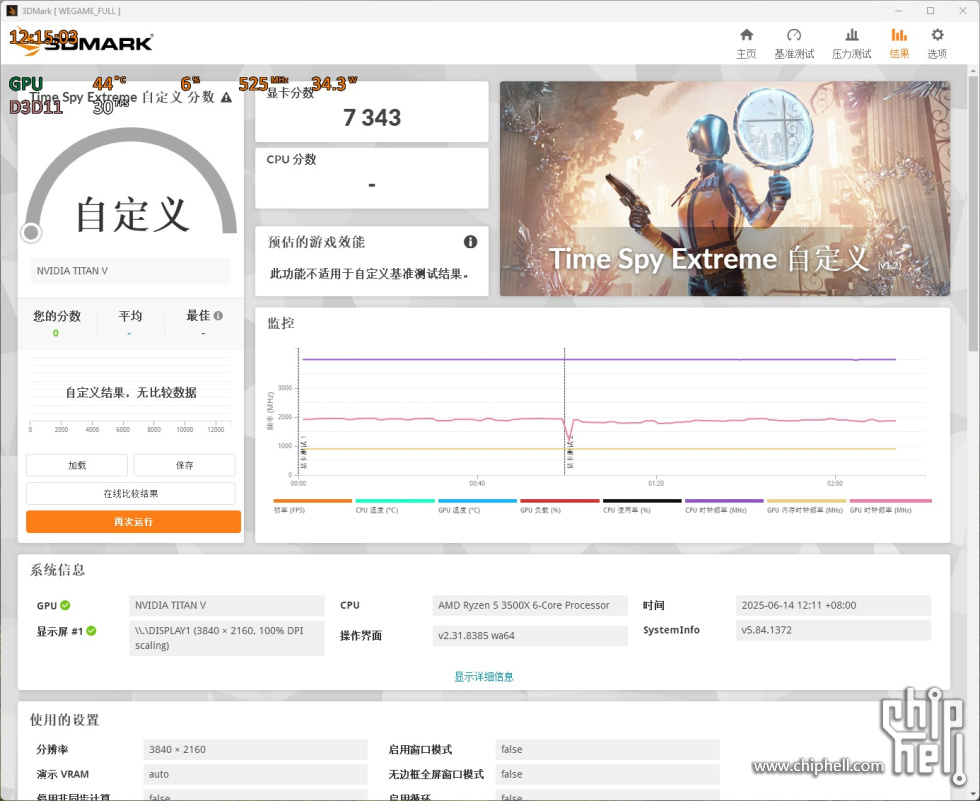Minimize the 3DMark window
This screenshot has height=801, width=980.
pyautogui.click(x=898, y=11)
